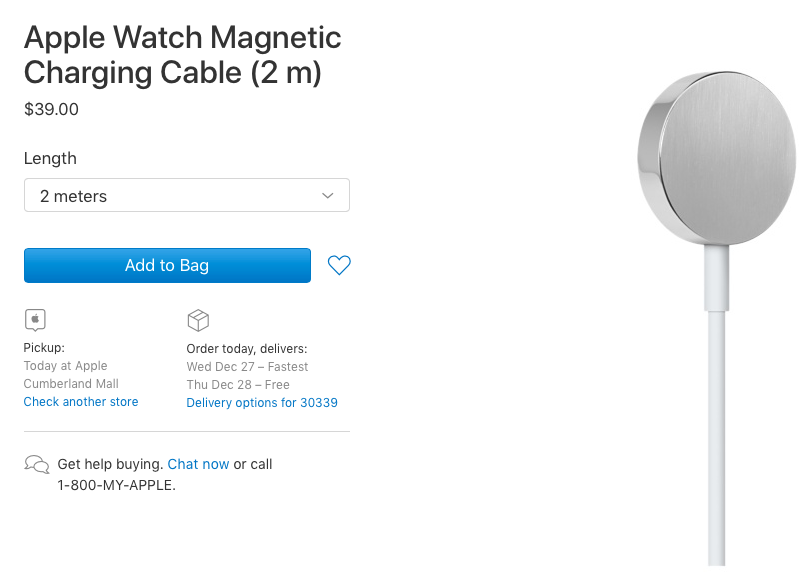Click the $39.00 price text
The image size is (808, 579).
[51, 109]
